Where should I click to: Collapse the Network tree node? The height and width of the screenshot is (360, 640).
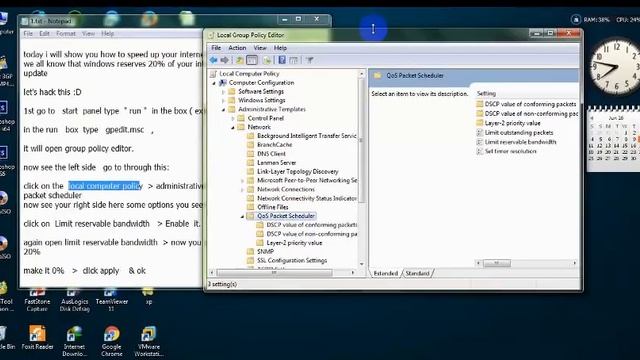233,127
